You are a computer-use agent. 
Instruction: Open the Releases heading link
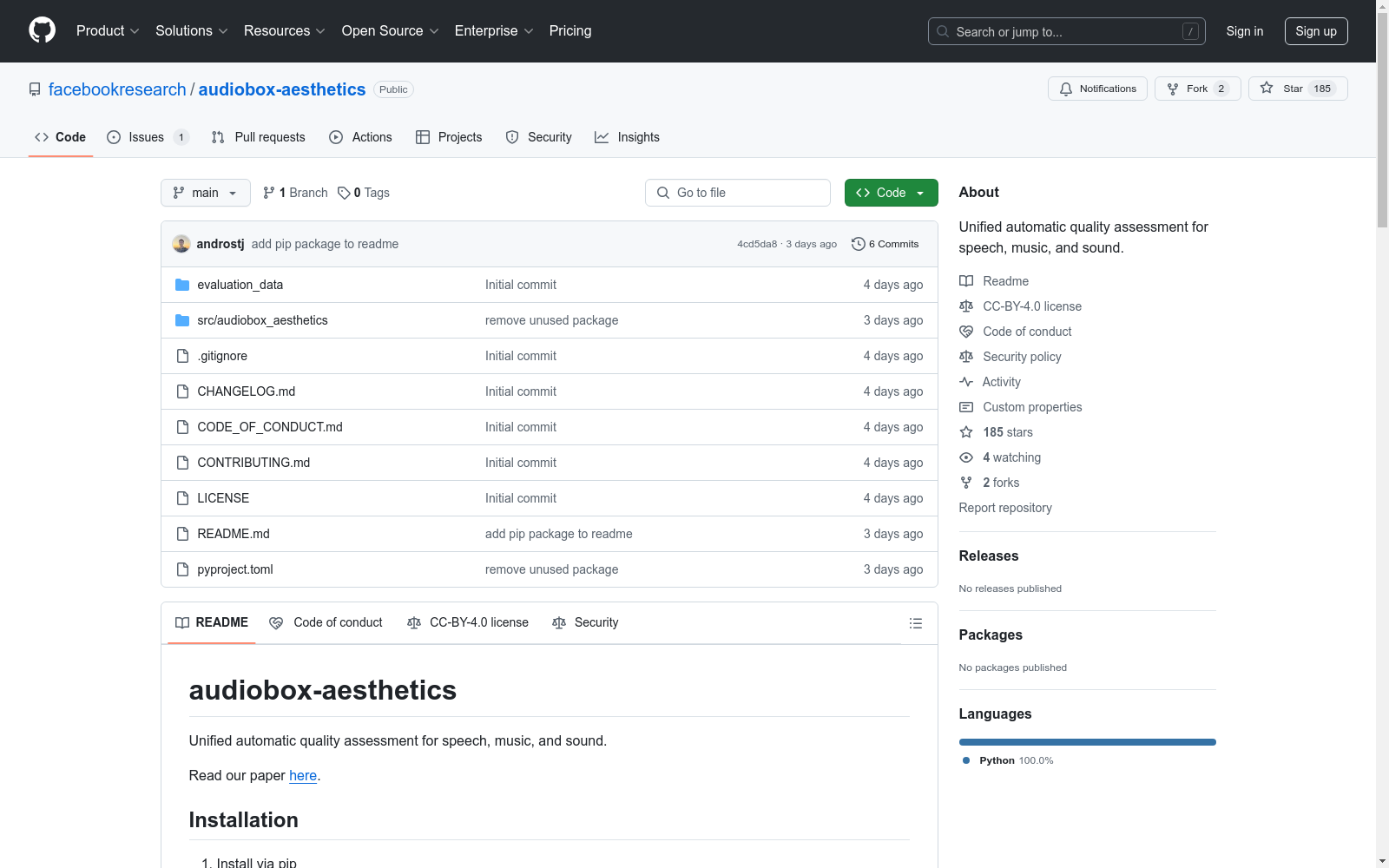point(989,556)
